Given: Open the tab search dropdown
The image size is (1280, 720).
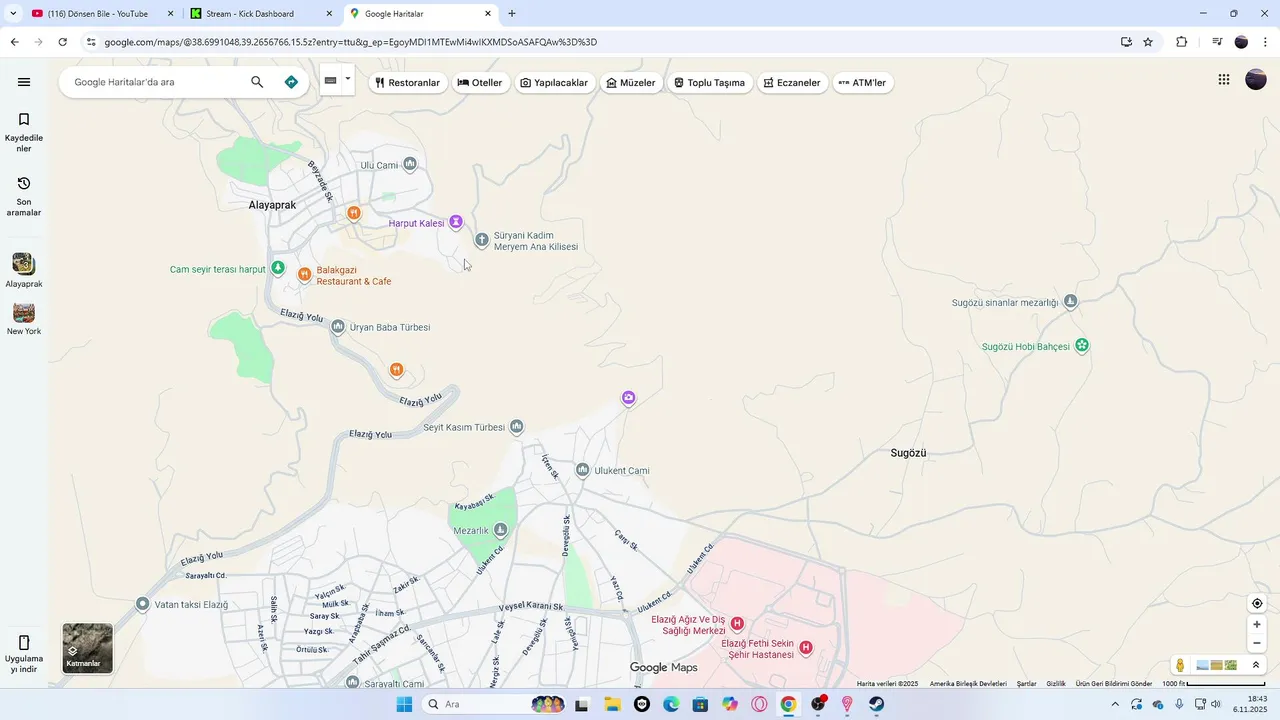Looking at the screenshot, I should (13, 14).
